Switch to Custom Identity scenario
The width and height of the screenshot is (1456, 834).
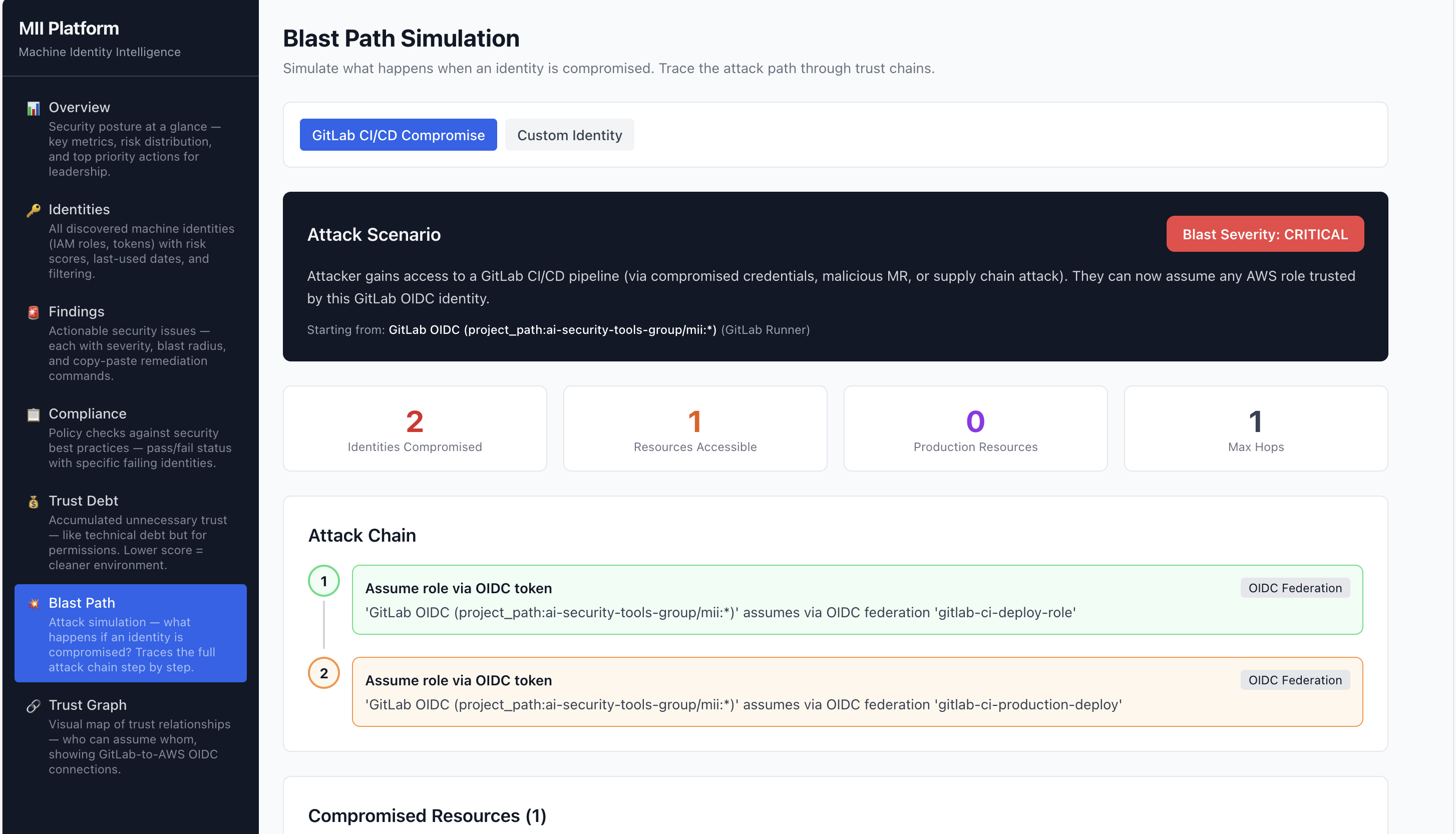coord(569,135)
